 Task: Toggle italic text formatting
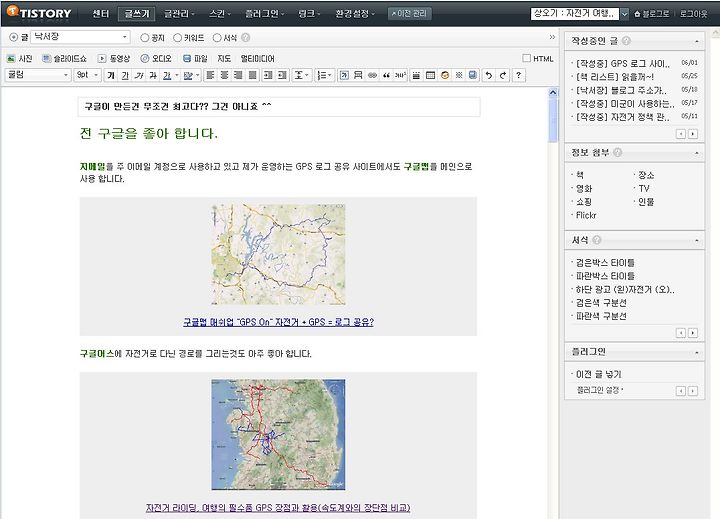click(x=139, y=75)
